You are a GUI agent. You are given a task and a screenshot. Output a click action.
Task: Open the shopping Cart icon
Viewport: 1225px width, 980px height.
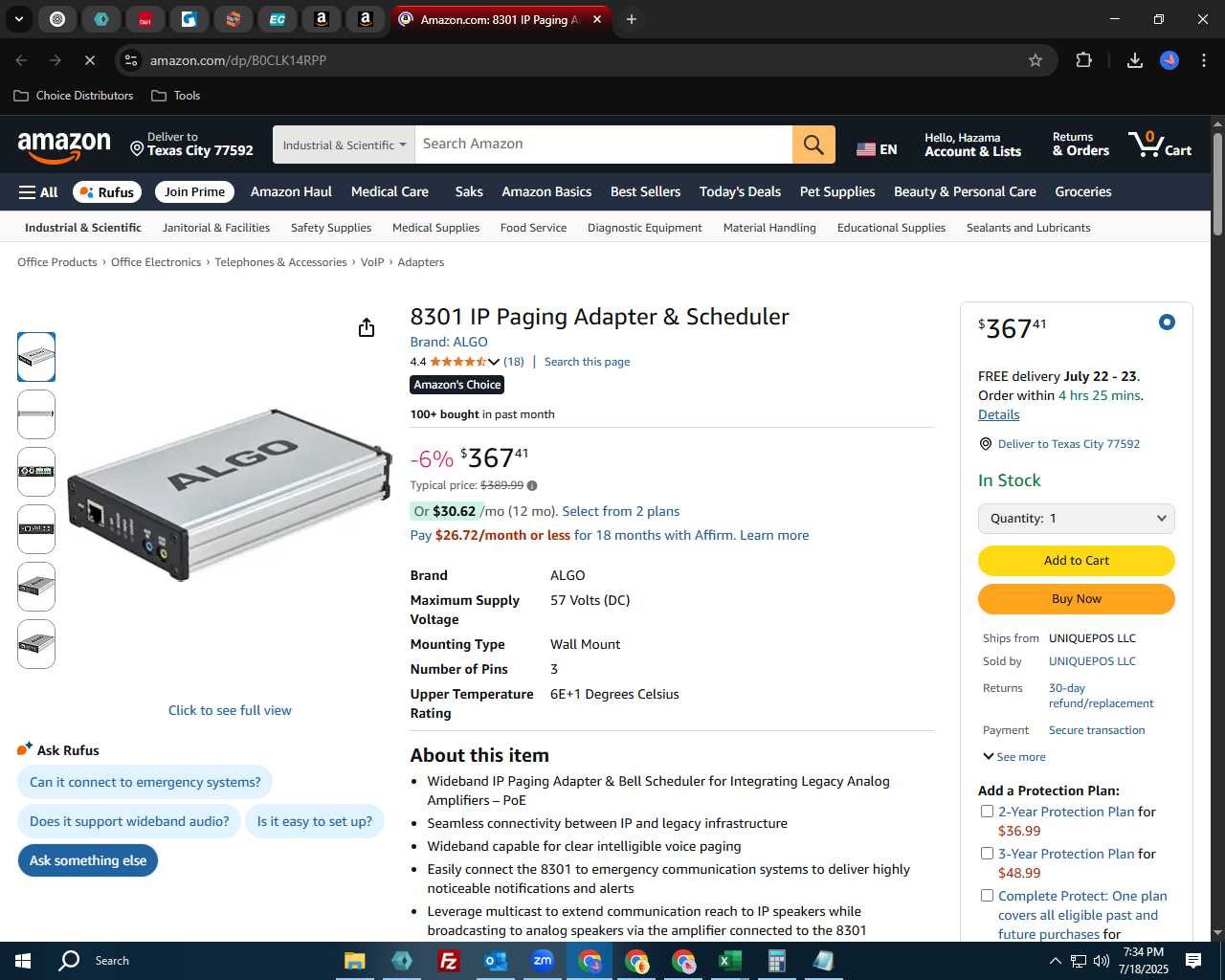click(1160, 145)
